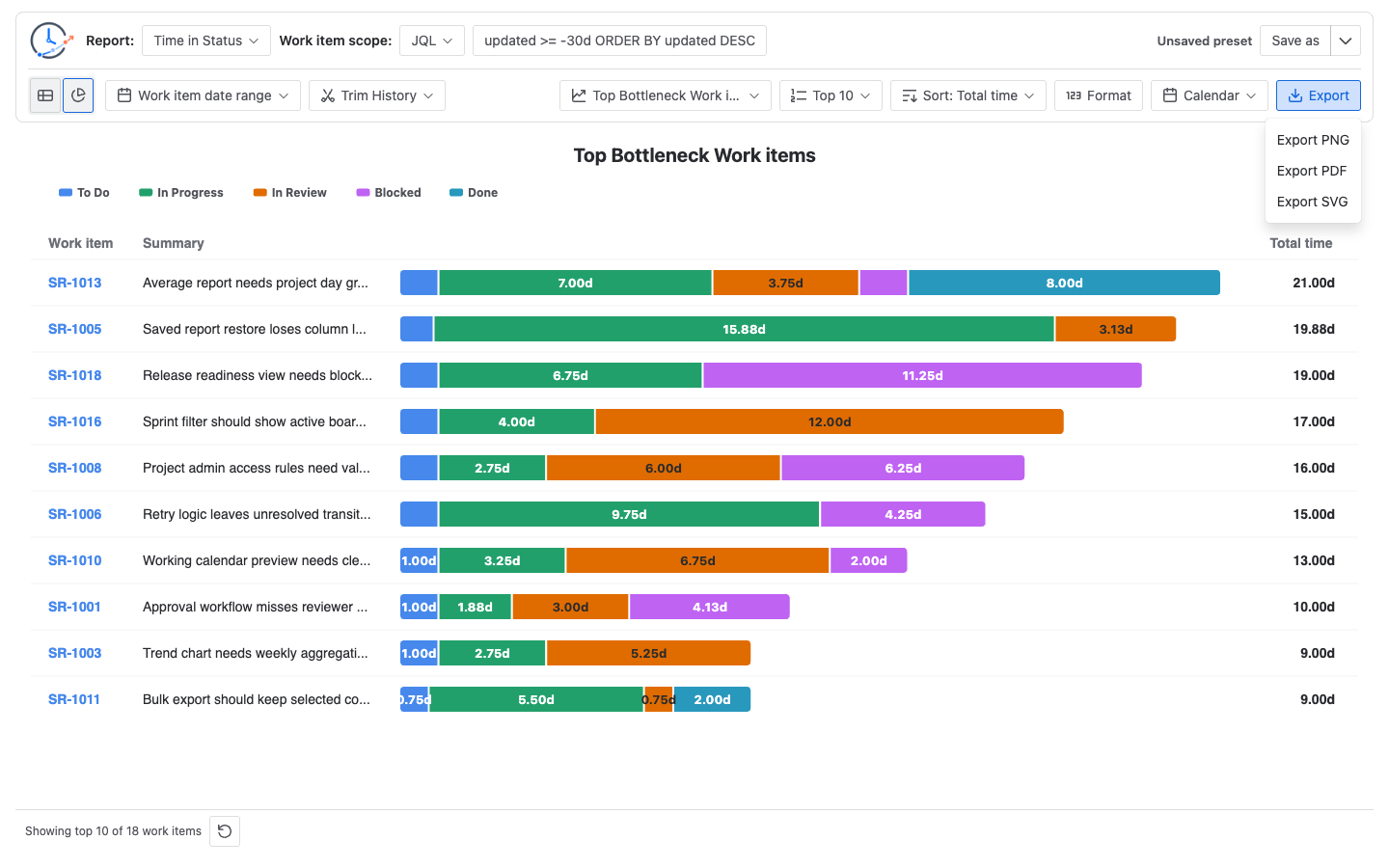
Task: Click the Total time column header
Action: pyautogui.click(x=1301, y=243)
